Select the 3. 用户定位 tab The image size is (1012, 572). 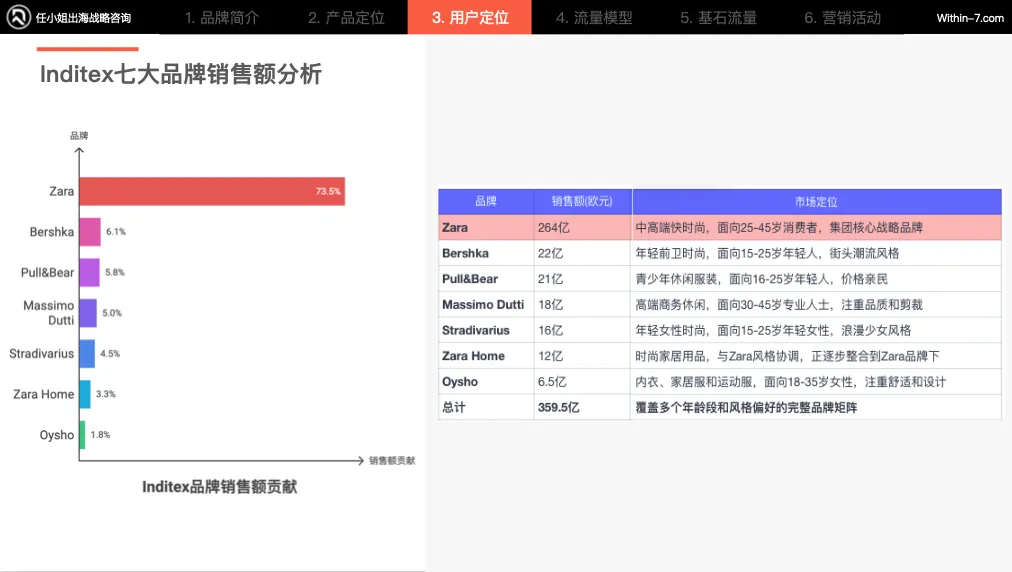(x=470, y=17)
